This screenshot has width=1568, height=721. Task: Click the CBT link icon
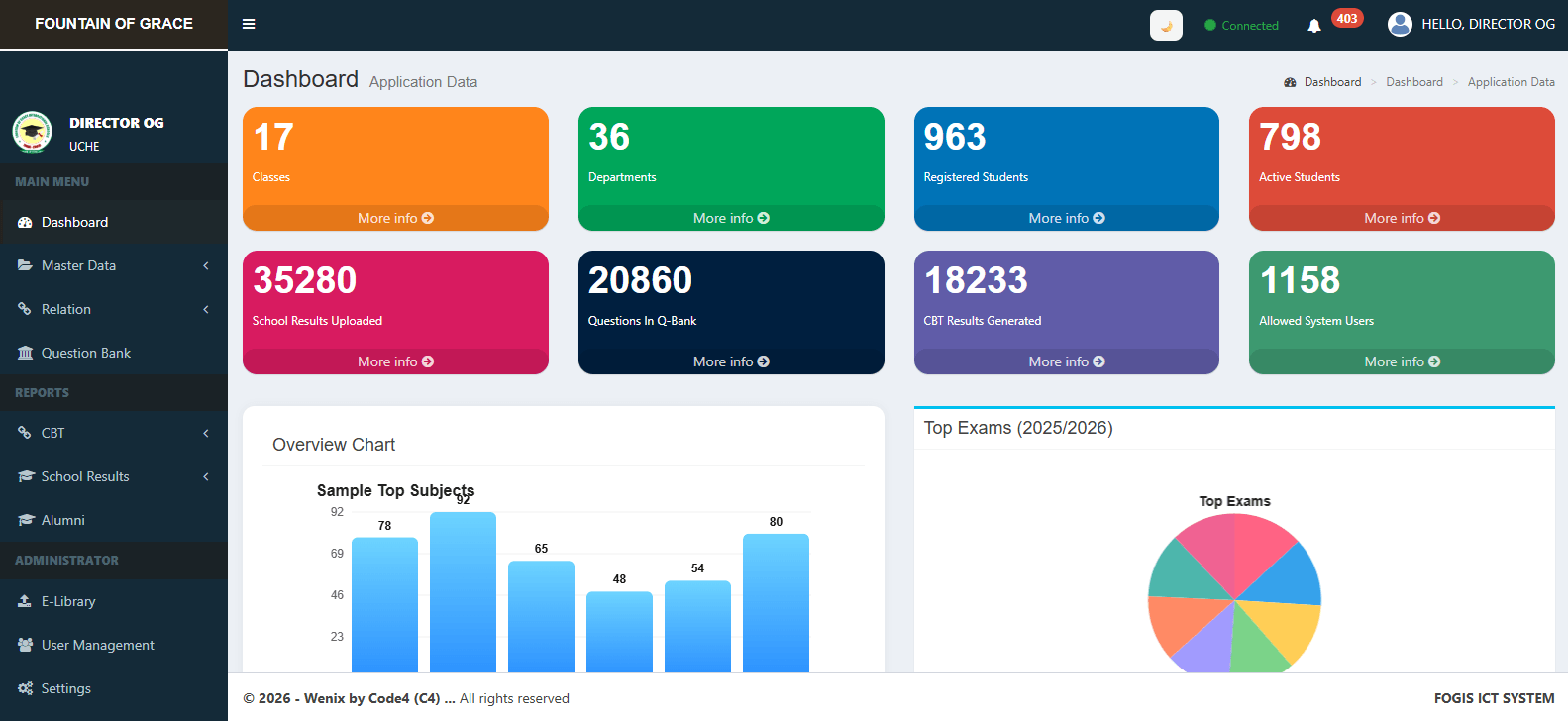tap(25, 433)
